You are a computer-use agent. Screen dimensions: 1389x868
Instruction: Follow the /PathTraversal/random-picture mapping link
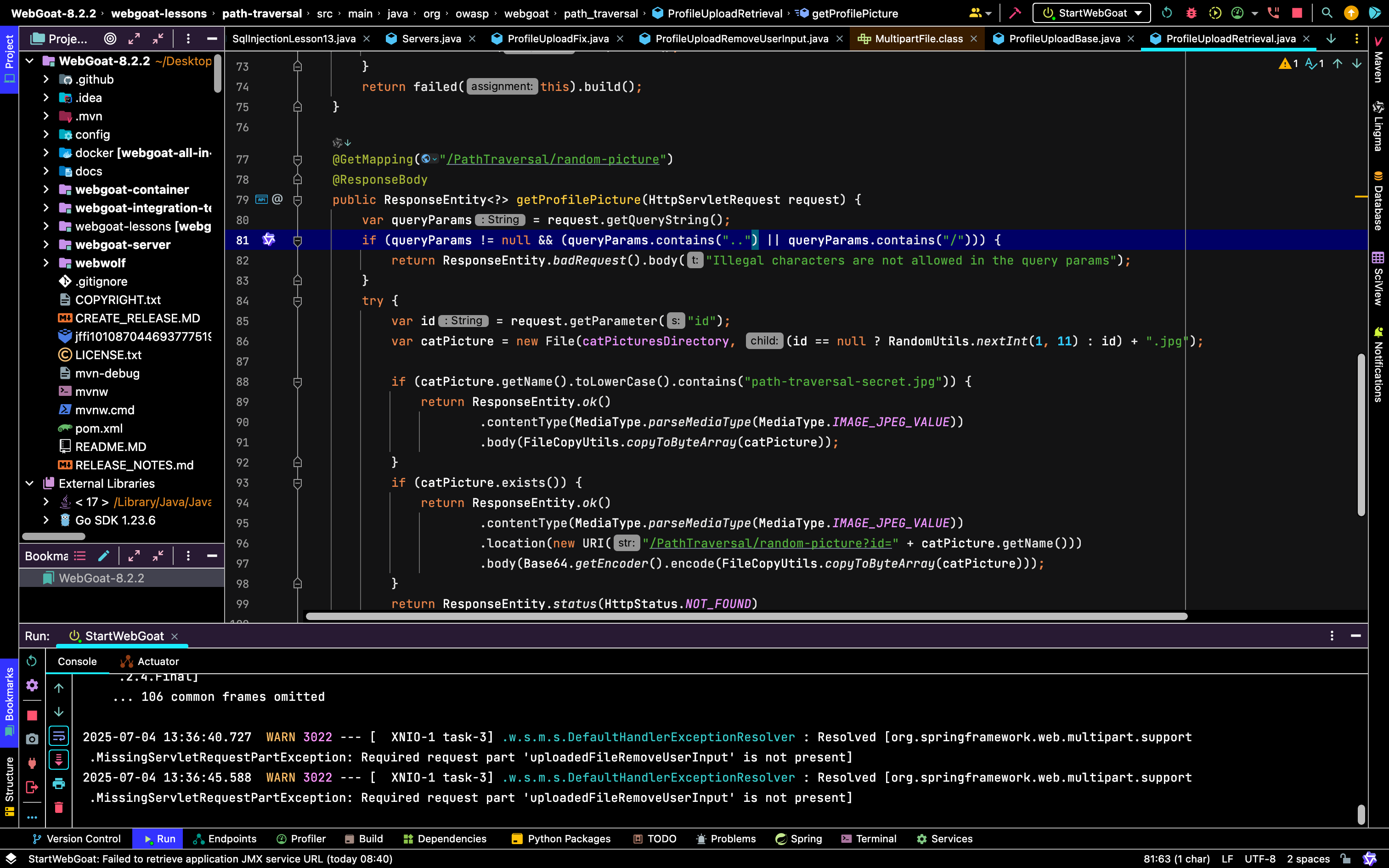pyautogui.click(x=553, y=159)
